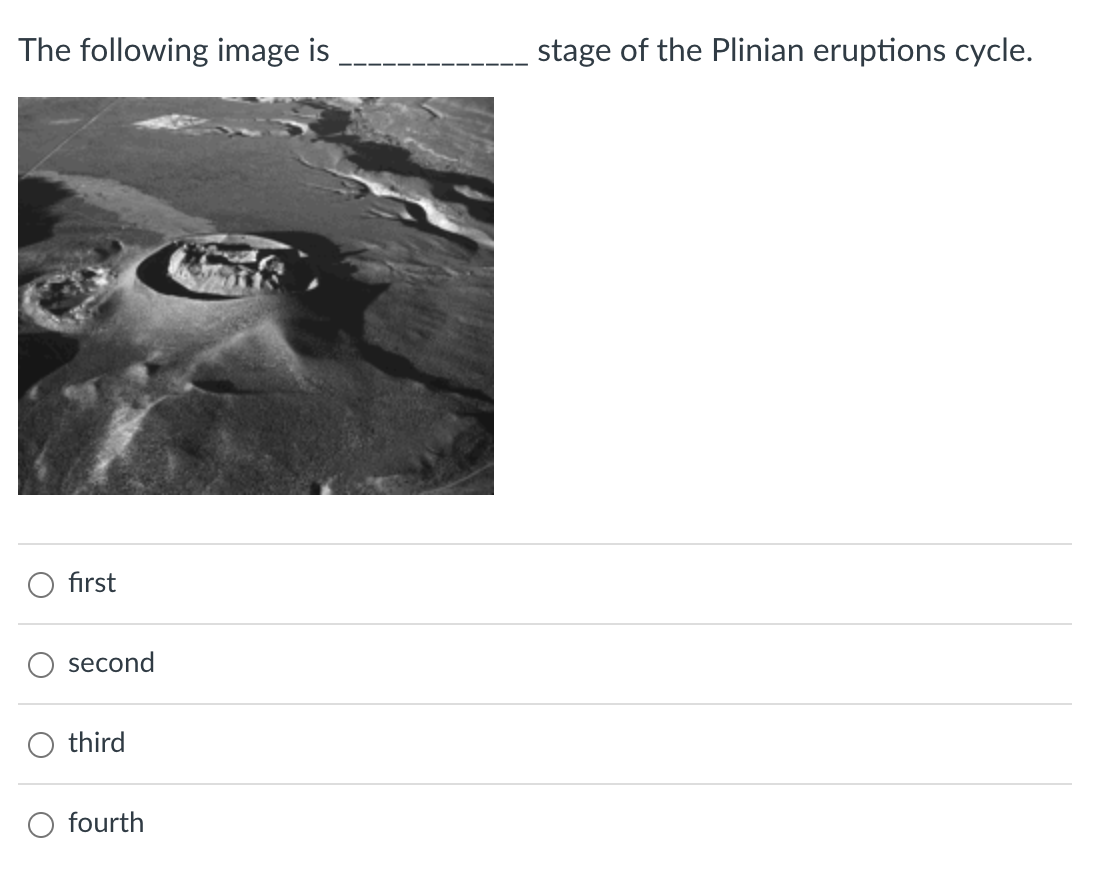Click the 'fourth' answer label text
The image size is (1094, 878).
[105, 823]
